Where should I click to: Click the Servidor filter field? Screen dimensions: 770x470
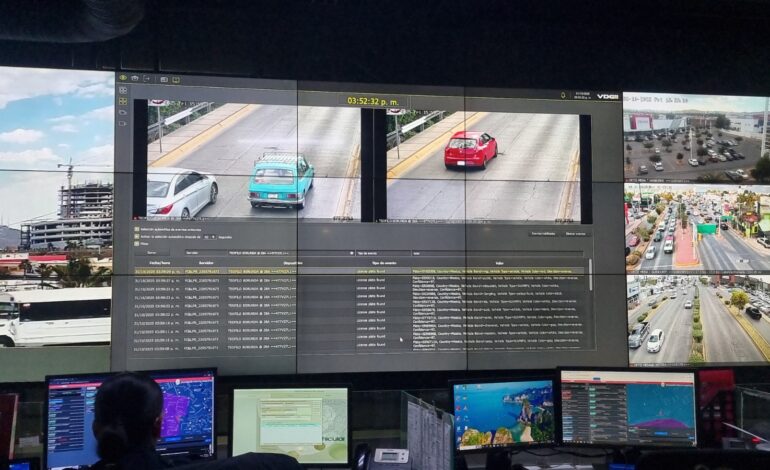205,253
